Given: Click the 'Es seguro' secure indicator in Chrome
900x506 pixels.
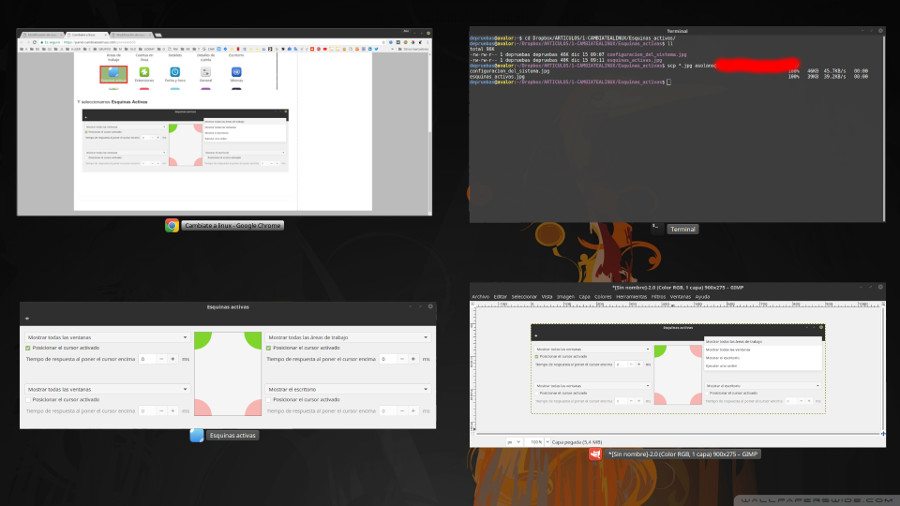Looking at the screenshot, I should pos(51,42).
